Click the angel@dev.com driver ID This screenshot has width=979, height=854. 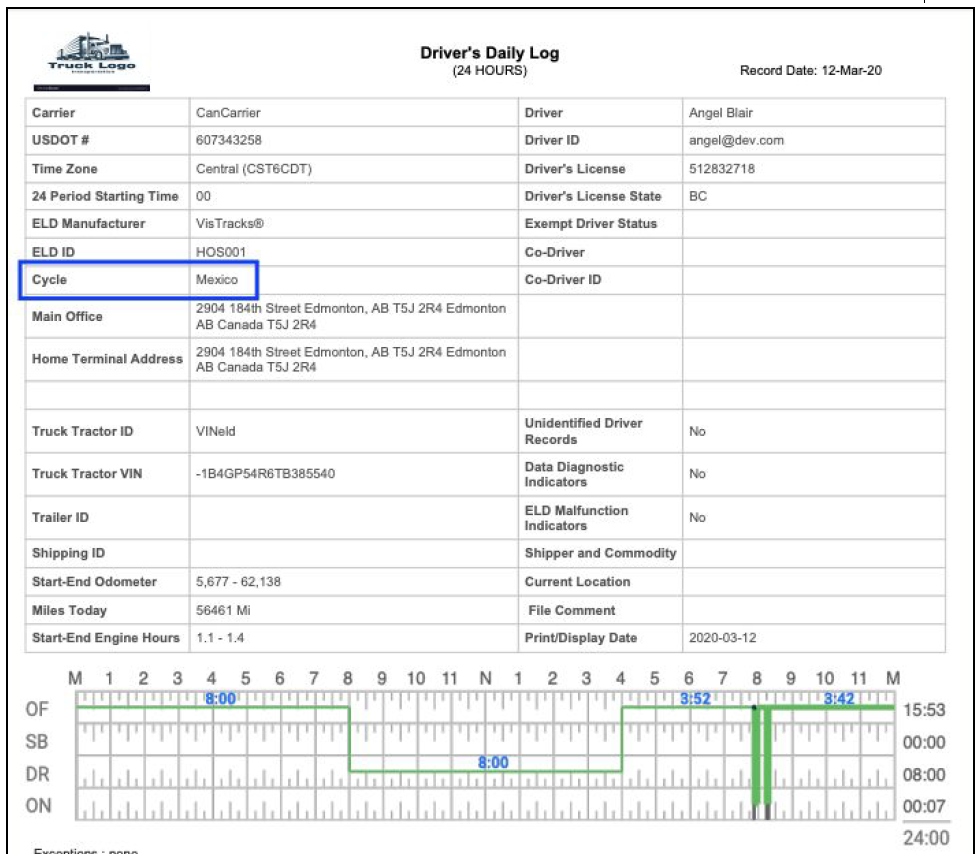coord(736,141)
